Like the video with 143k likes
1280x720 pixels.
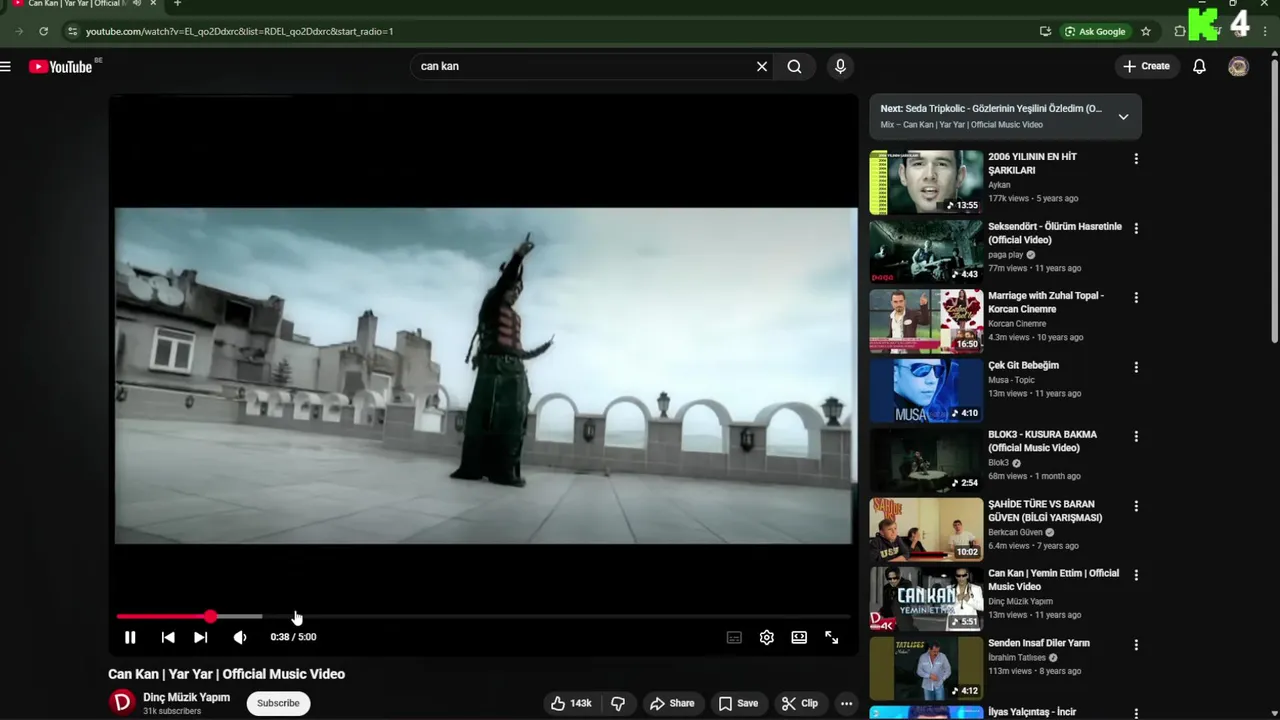click(x=571, y=703)
